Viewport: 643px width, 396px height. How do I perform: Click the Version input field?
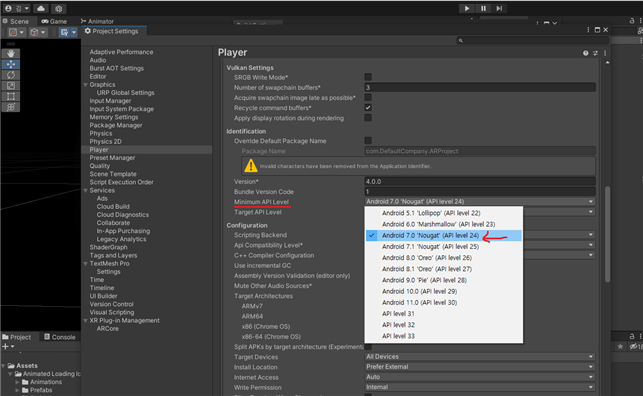click(480, 182)
